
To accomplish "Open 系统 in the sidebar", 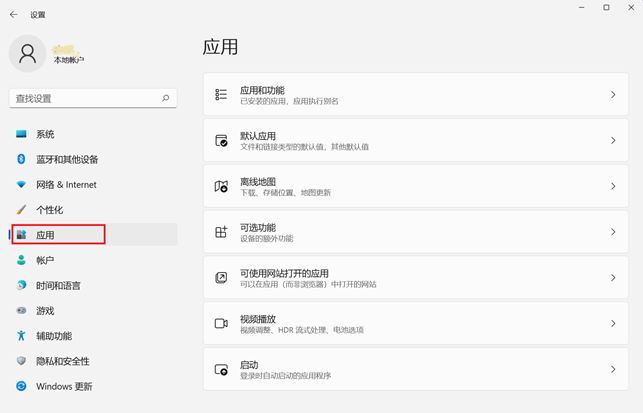I will click(45, 134).
